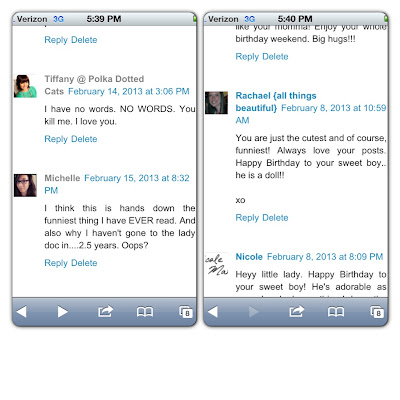Click Tiffany's avatar thumbnail

coord(25,86)
